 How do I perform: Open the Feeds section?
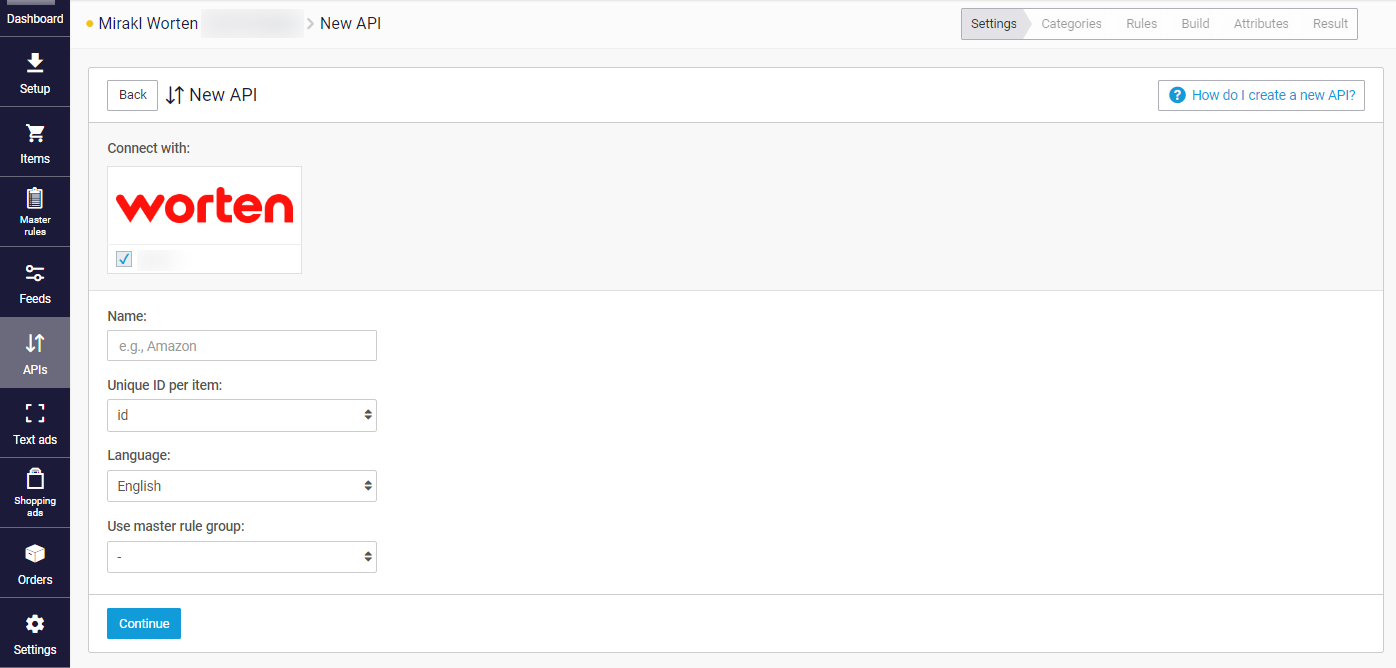(35, 282)
